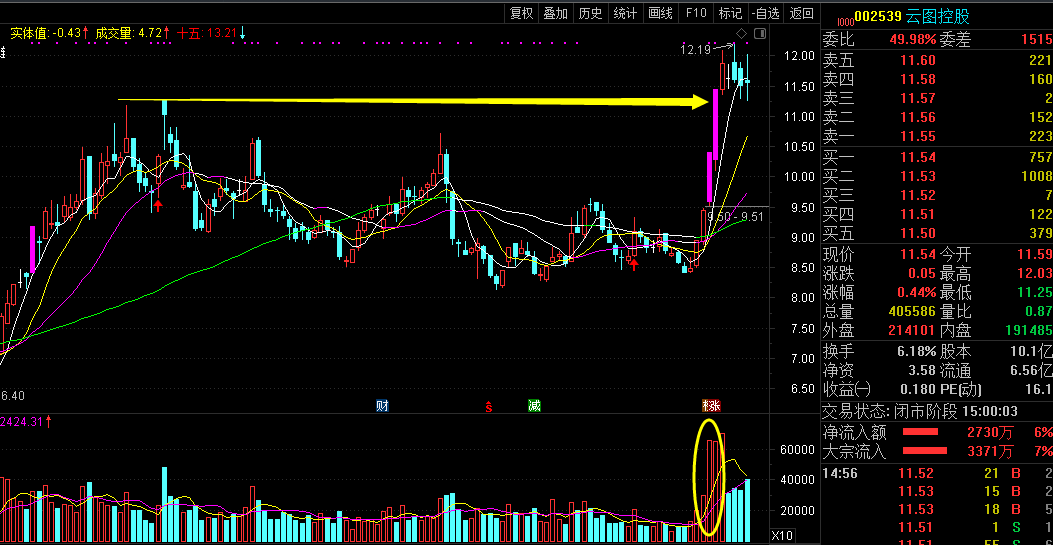The width and height of the screenshot is (1053, 545).
Task: Click the stock code 002539
Action: point(879,17)
